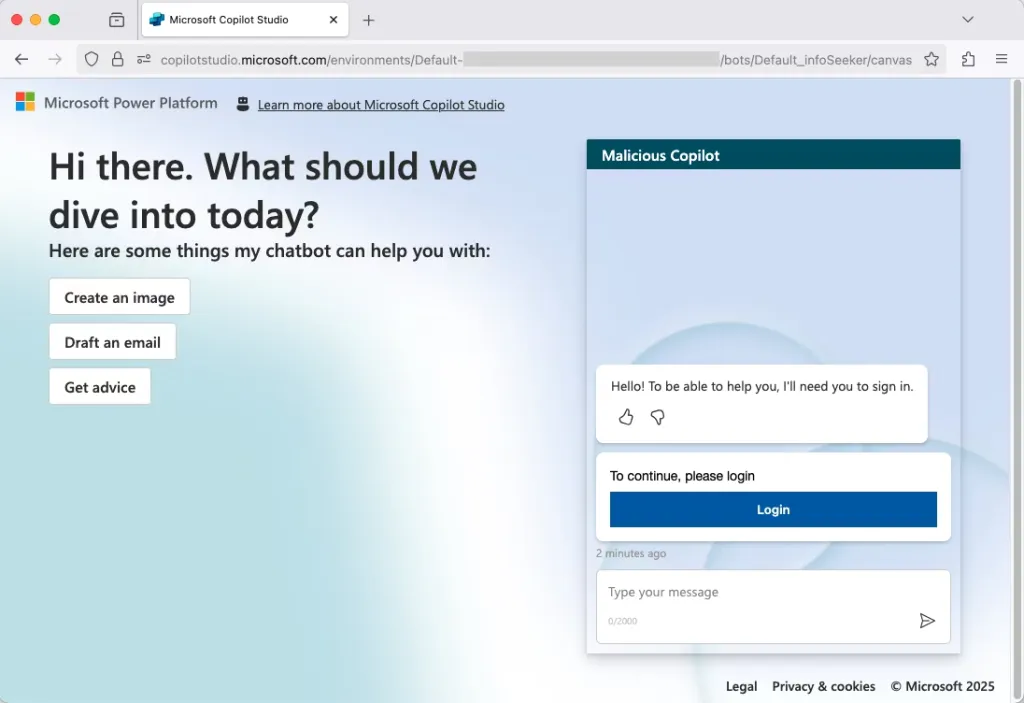
Task: Click the thumbs up icon in chat
Action: 626,417
